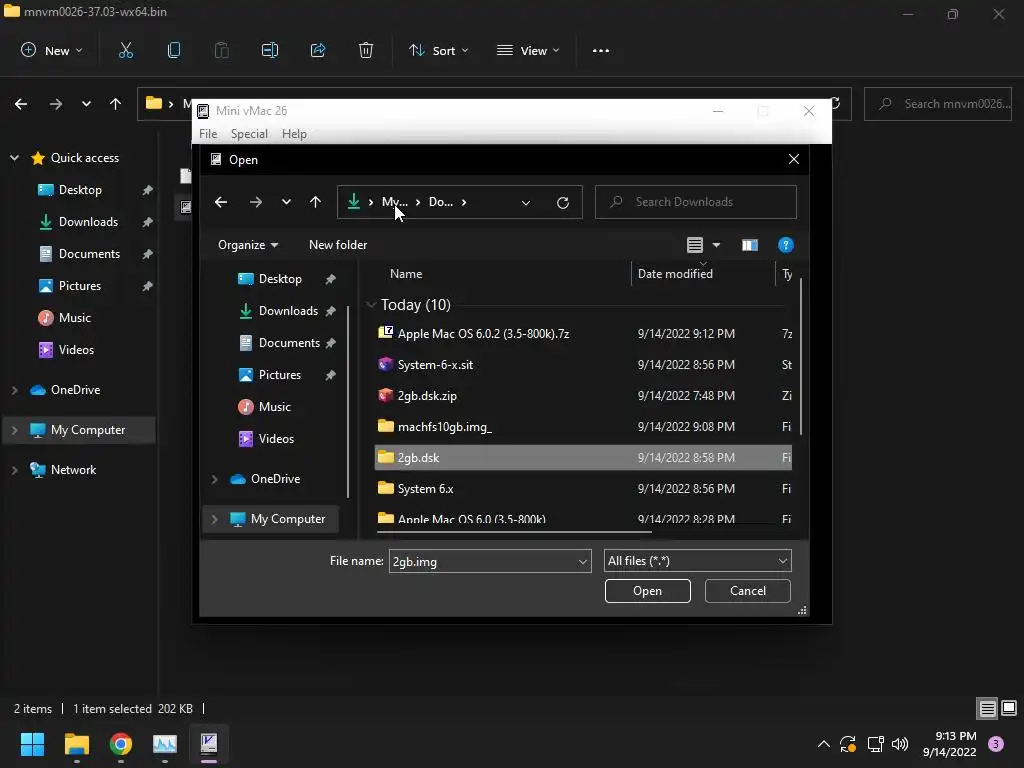Open the three-dot See more menu in File Explorer
The height and width of the screenshot is (768, 1024).
pos(601,50)
